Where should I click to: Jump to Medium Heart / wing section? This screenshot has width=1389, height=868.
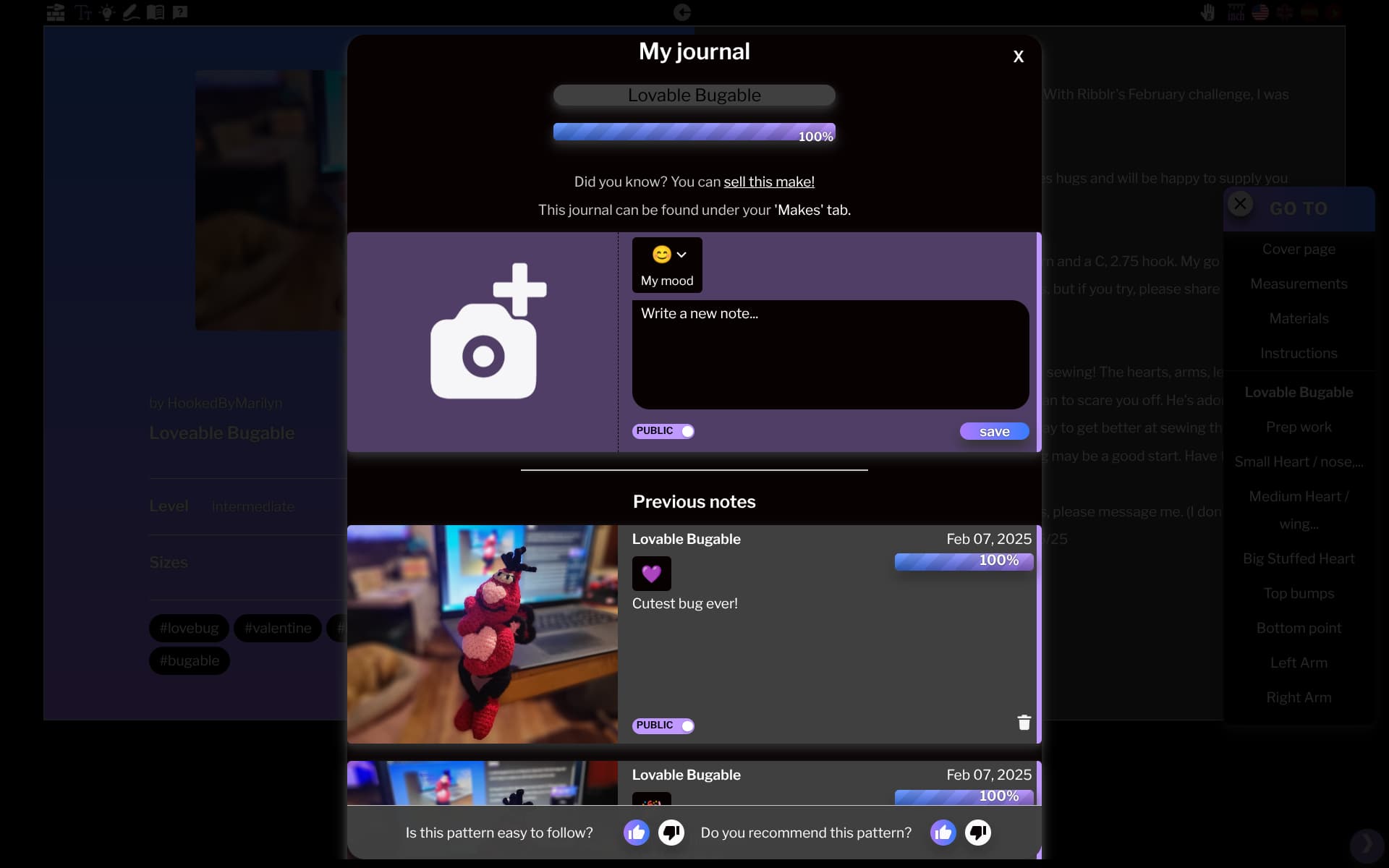pyautogui.click(x=1299, y=510)
